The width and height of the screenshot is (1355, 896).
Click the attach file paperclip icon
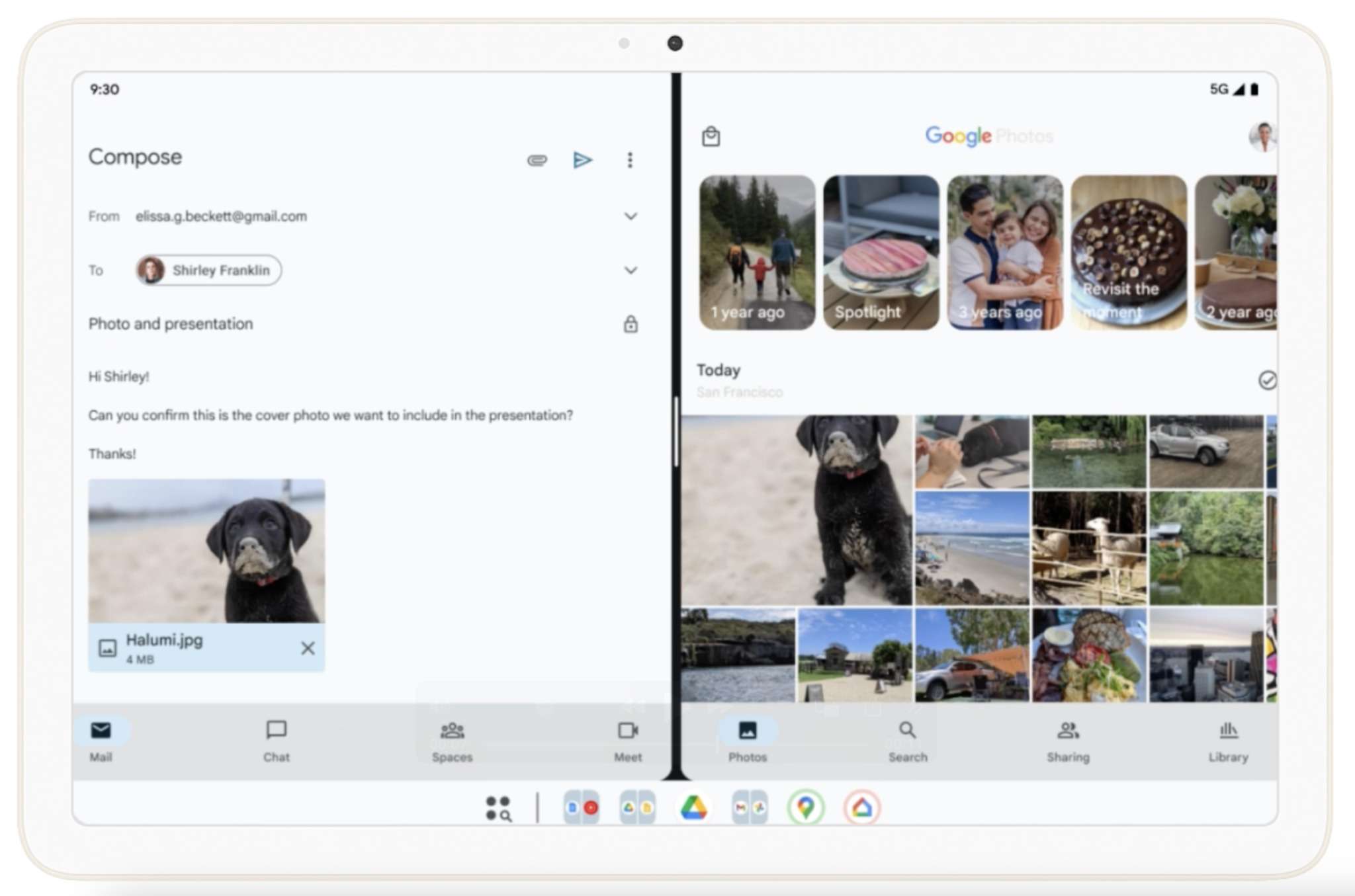point(537,160)
